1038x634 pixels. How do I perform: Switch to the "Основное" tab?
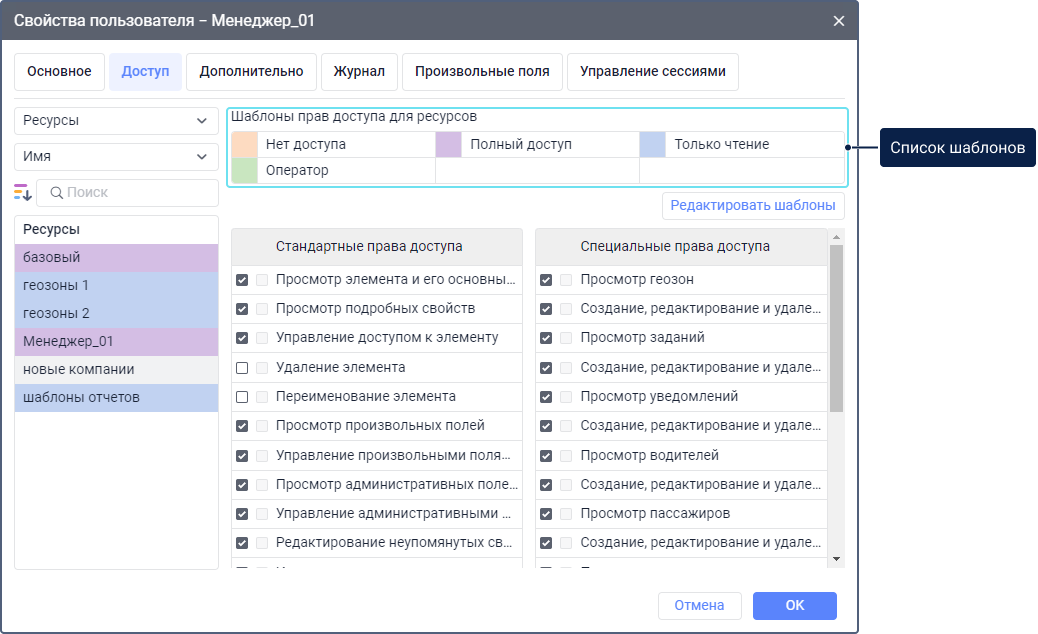(x=59, y=72)
